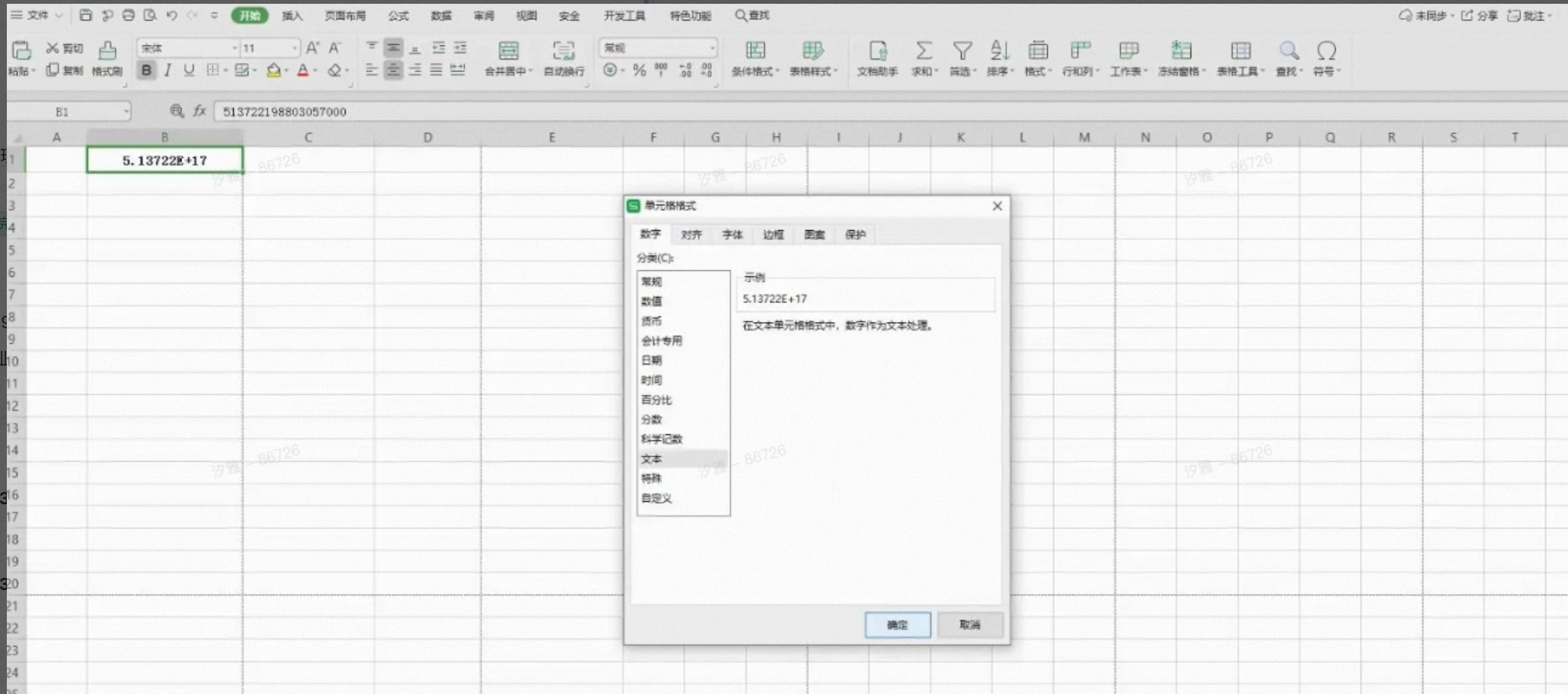The width and height of the screenshot is (1568, 694).
Task: Toggle Bold formatting
Action: point(146,70)
